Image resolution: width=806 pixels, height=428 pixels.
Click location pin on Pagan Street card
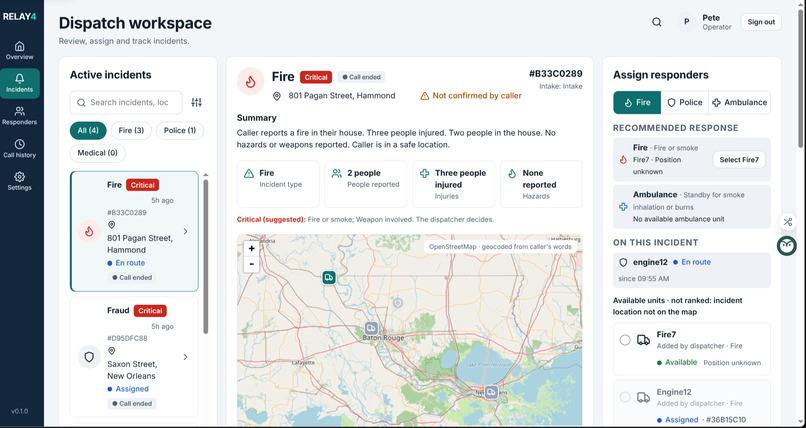112,225
